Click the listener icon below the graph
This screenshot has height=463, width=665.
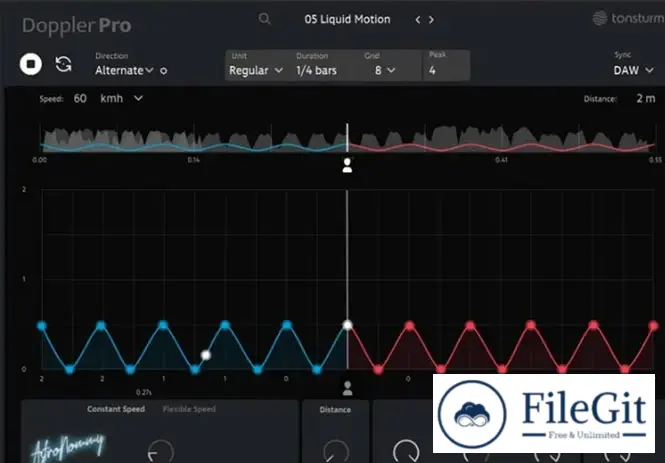(347, 388)
